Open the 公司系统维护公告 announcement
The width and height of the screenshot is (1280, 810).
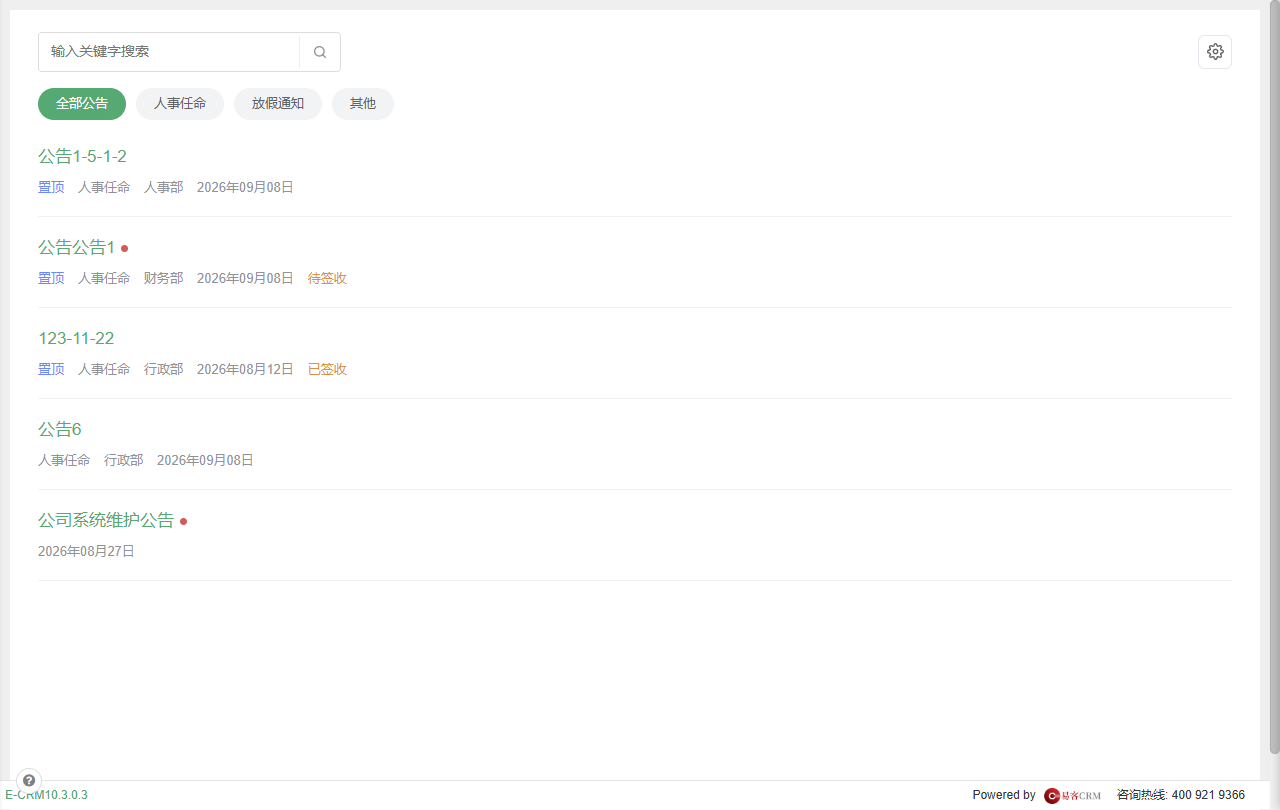pos(106,520)
